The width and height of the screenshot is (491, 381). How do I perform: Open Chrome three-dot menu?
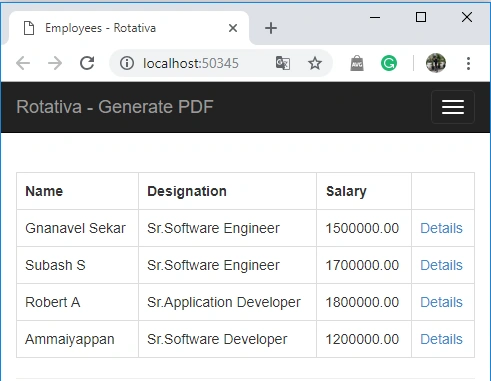[468, 63]
